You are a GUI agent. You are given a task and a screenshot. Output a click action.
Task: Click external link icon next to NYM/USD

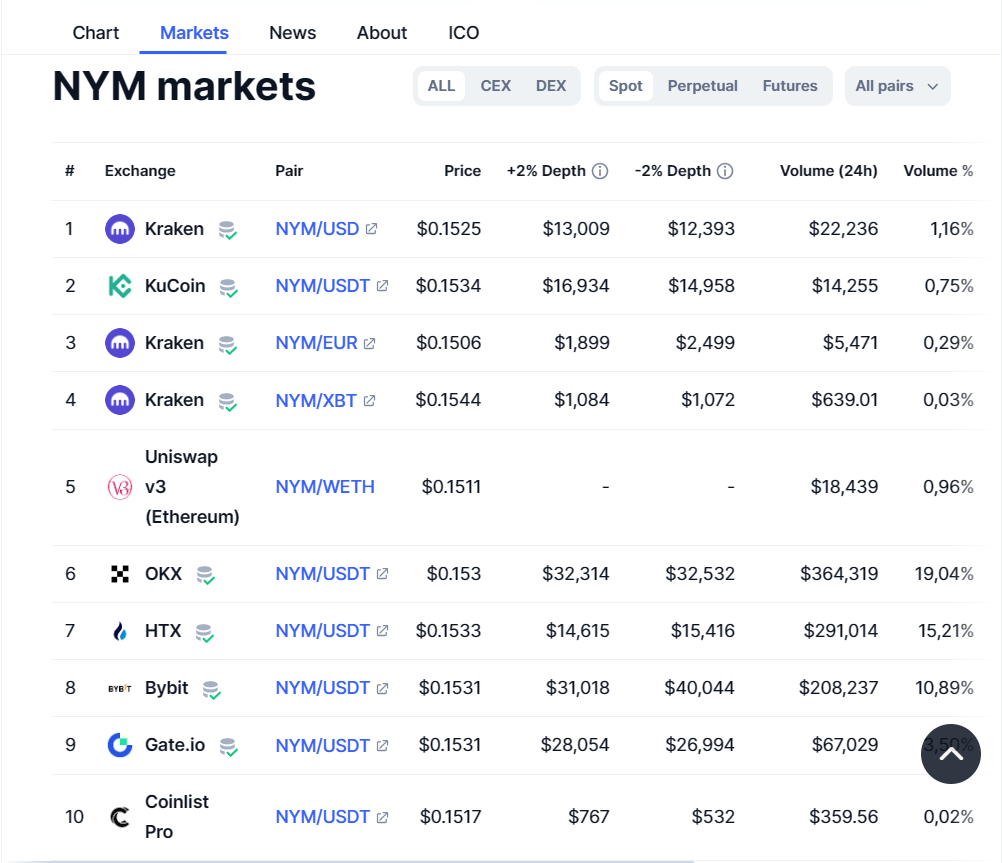[371, 229]
